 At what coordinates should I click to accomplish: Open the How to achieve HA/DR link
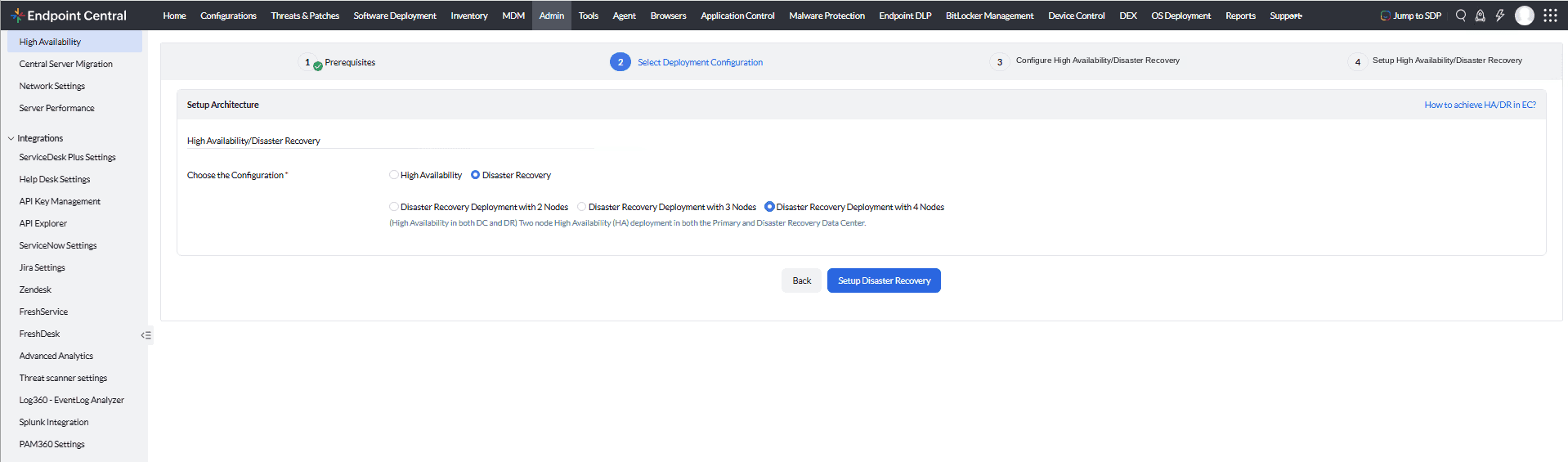pyautogui.click(x=1480, y=105)
